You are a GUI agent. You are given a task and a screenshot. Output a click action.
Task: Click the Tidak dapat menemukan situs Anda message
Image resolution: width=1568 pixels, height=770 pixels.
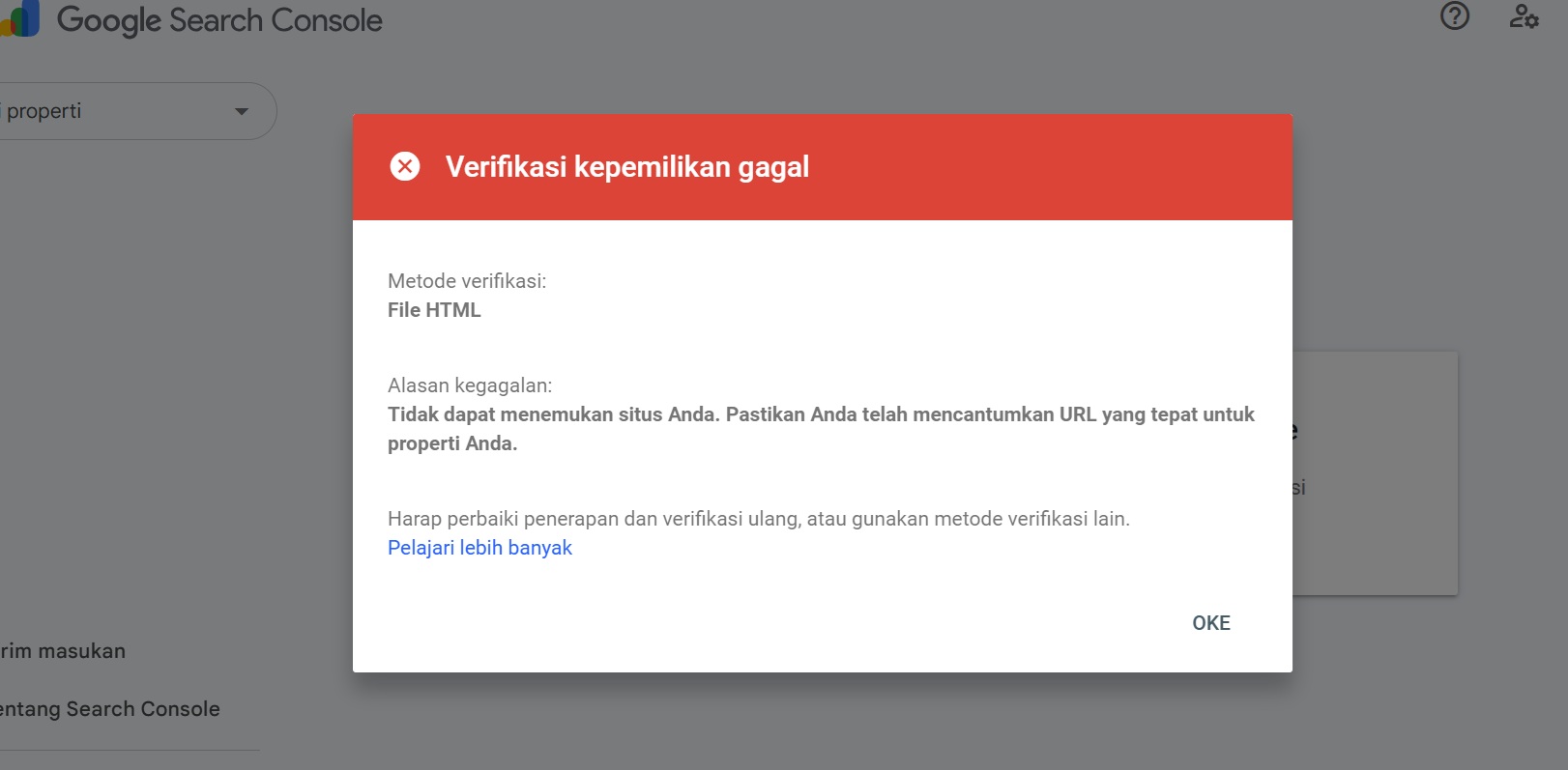tap(821, 429)
